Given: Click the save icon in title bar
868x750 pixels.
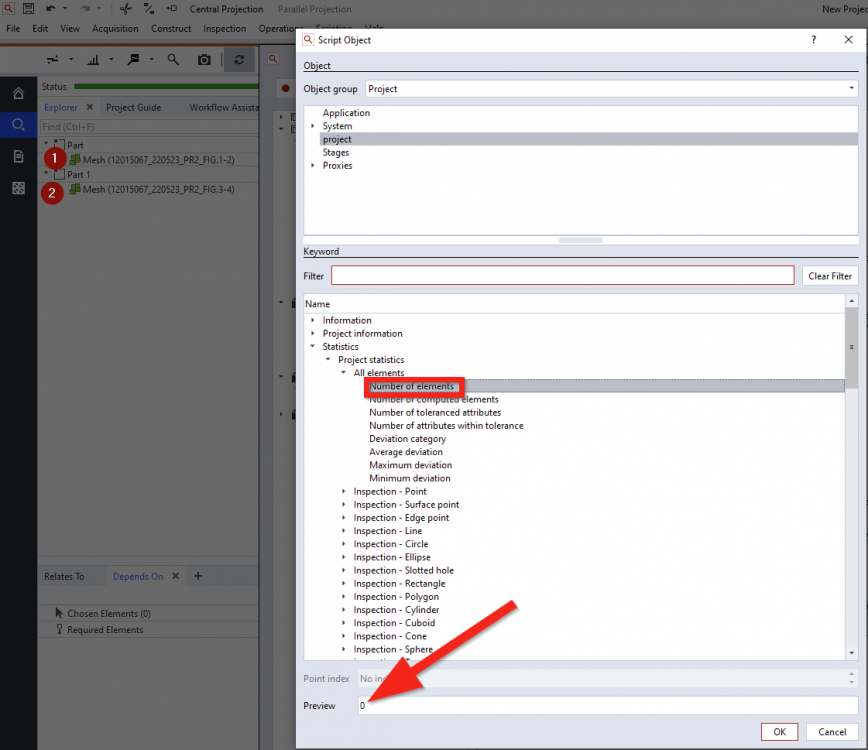Looking at the screenshot, I should point(28,8).
